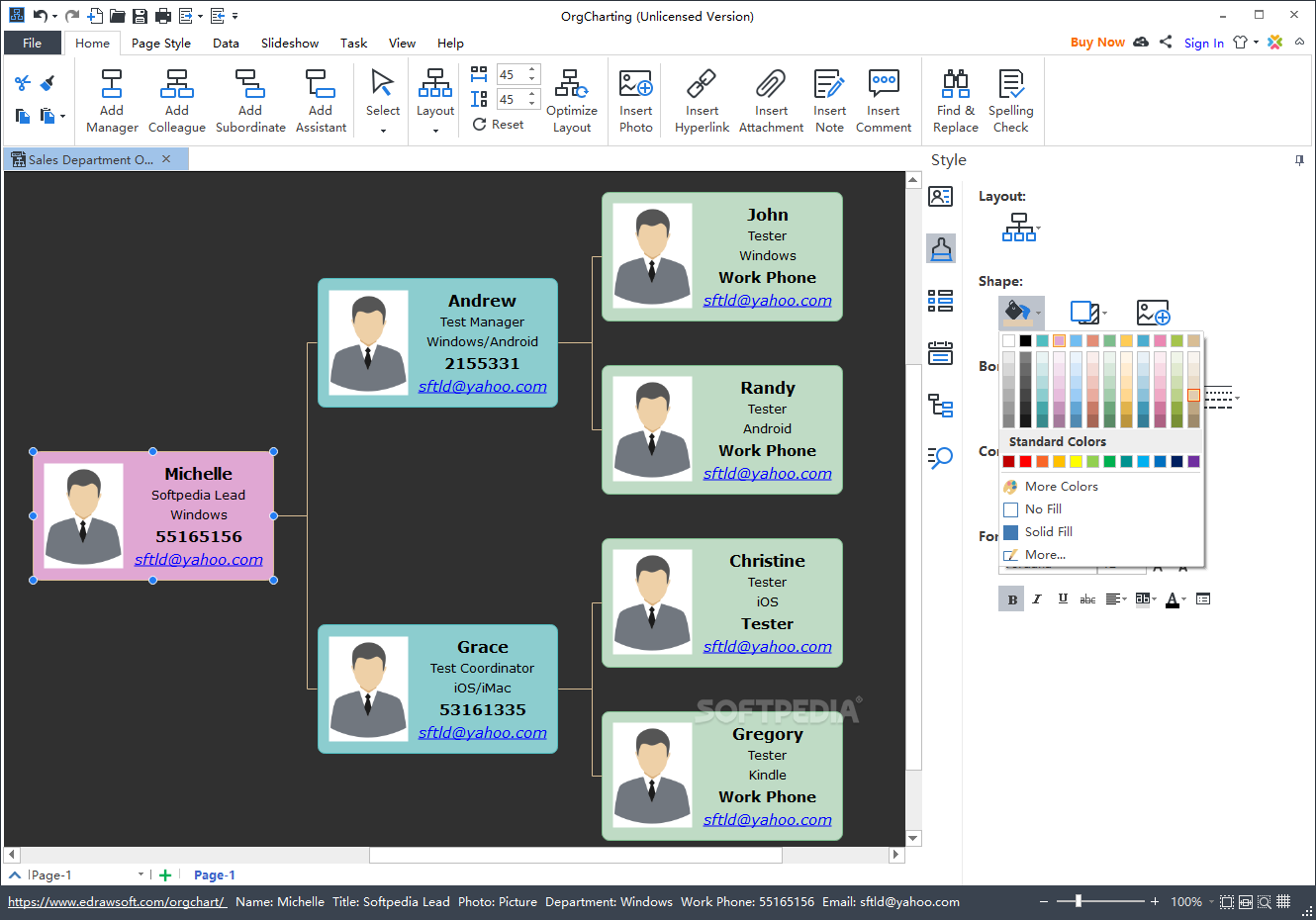The image size is (1316, 920).
Task: Open the shape shadow style dropdown
Action: pos(1104,314)
